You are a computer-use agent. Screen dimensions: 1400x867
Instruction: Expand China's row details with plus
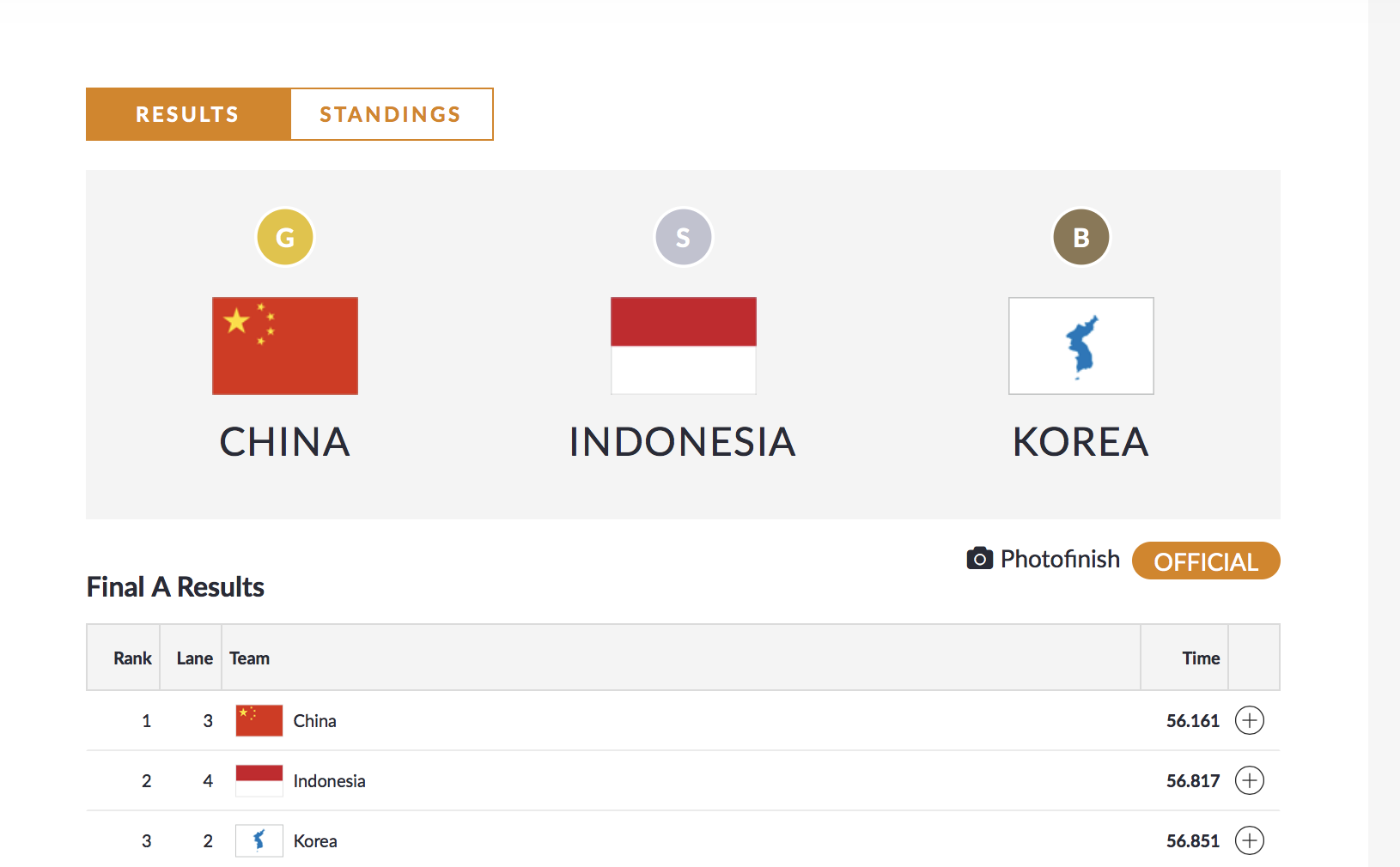pos(1249,720)
